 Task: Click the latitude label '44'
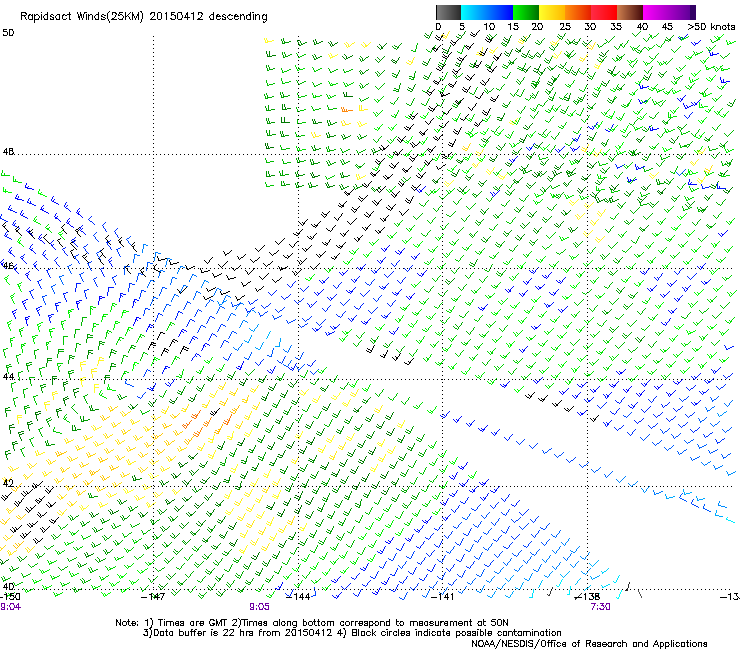pyautogui.click(x=8, y=376)
